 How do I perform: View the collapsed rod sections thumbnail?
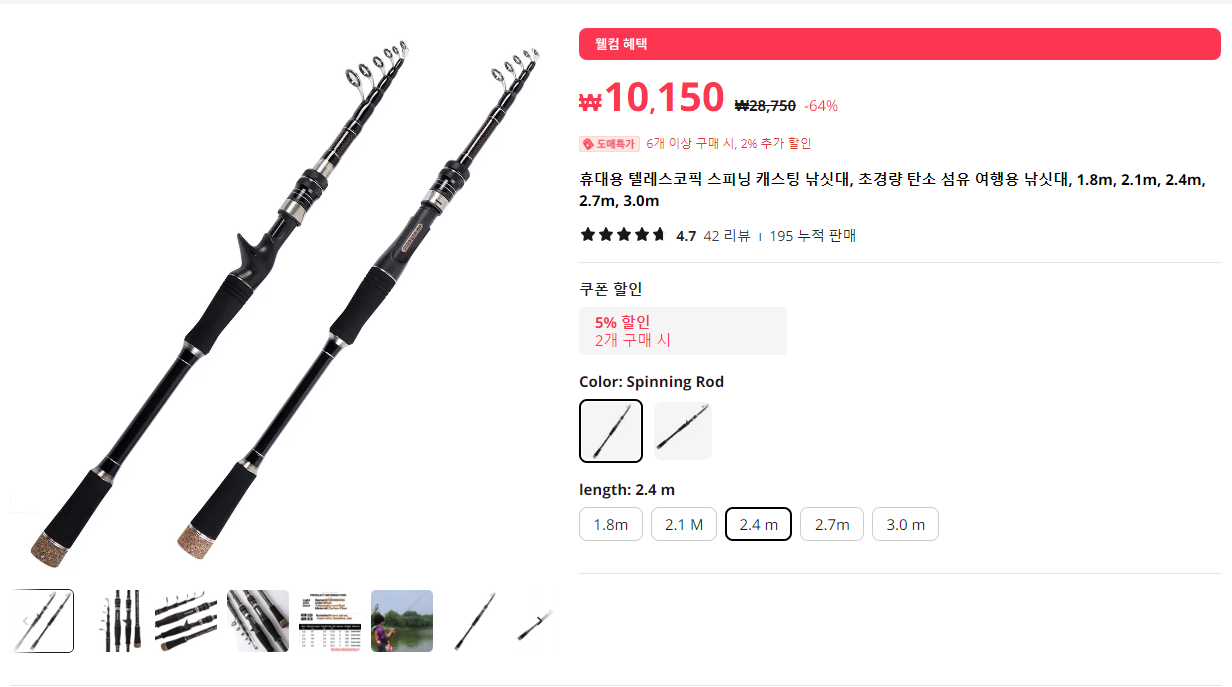click(114, 621)
